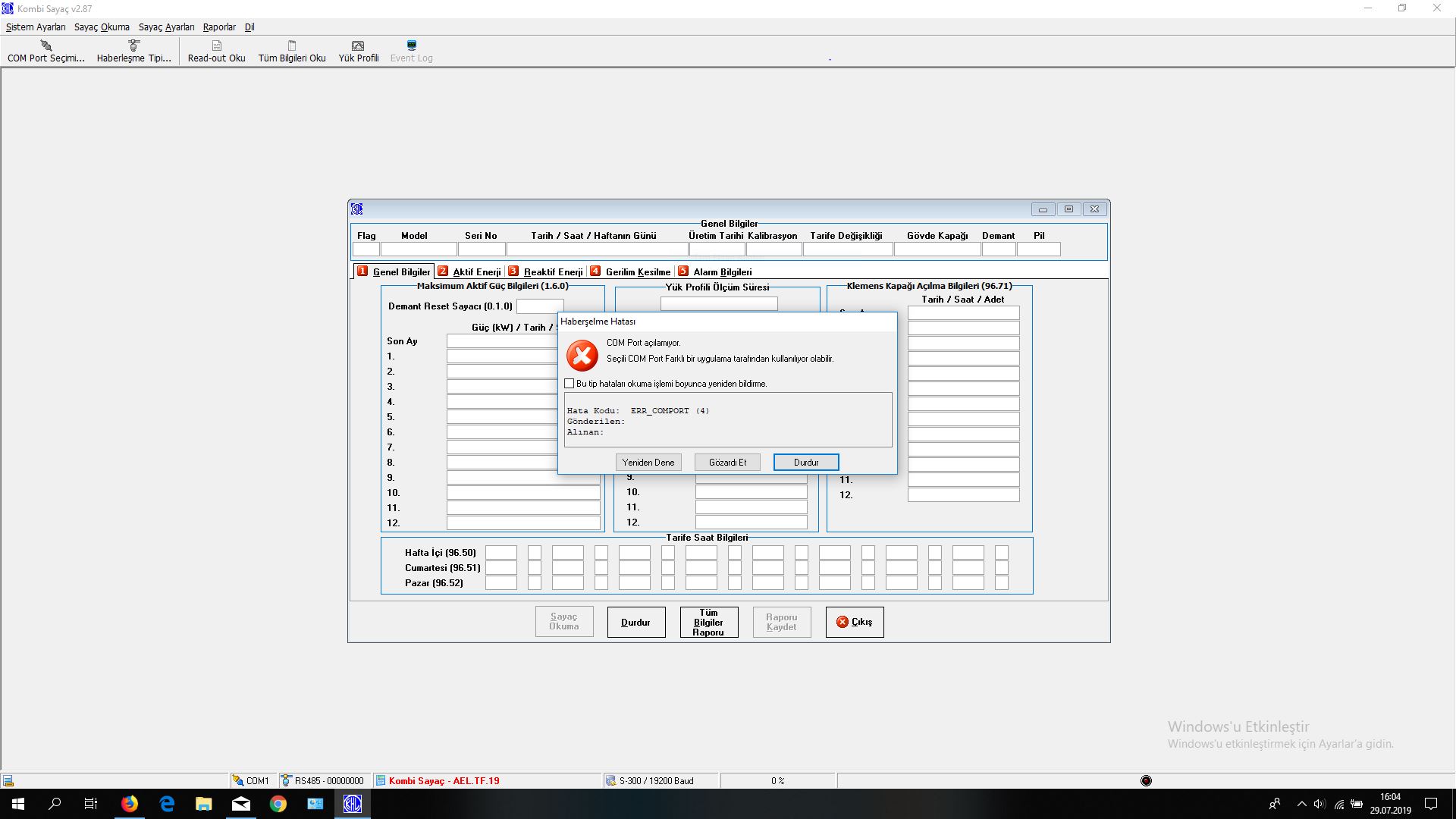The width and height of the screenshot is (1456, 819).
Task: Open Chrome from the taskbar
Action: (x=278, y=804)
